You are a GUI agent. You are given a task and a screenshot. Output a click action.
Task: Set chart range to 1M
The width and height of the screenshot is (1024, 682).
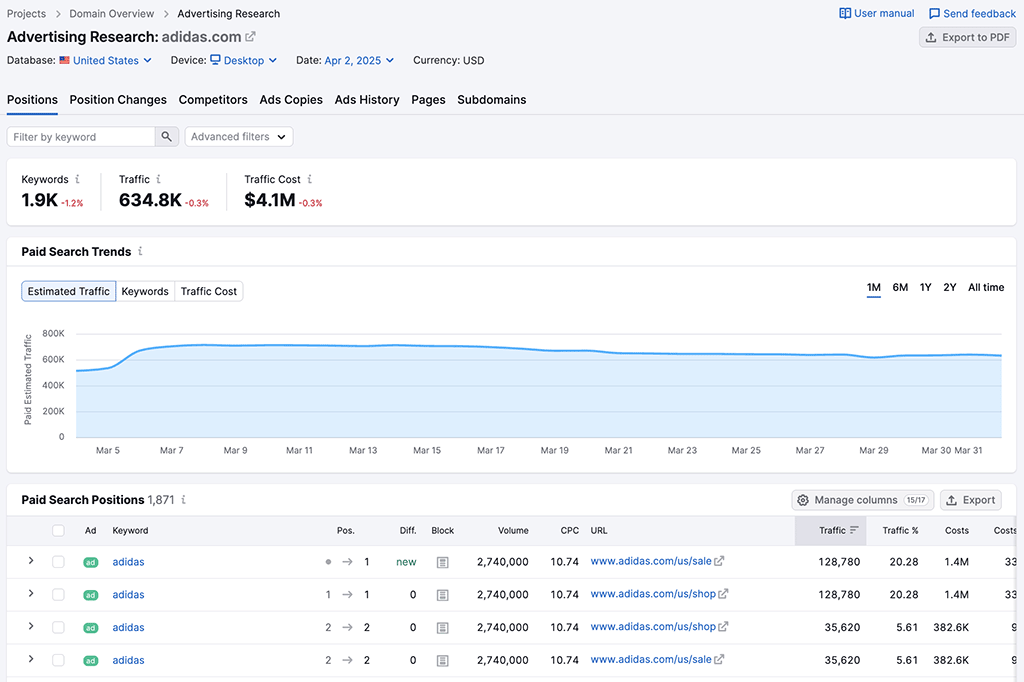tap(874, 287)
